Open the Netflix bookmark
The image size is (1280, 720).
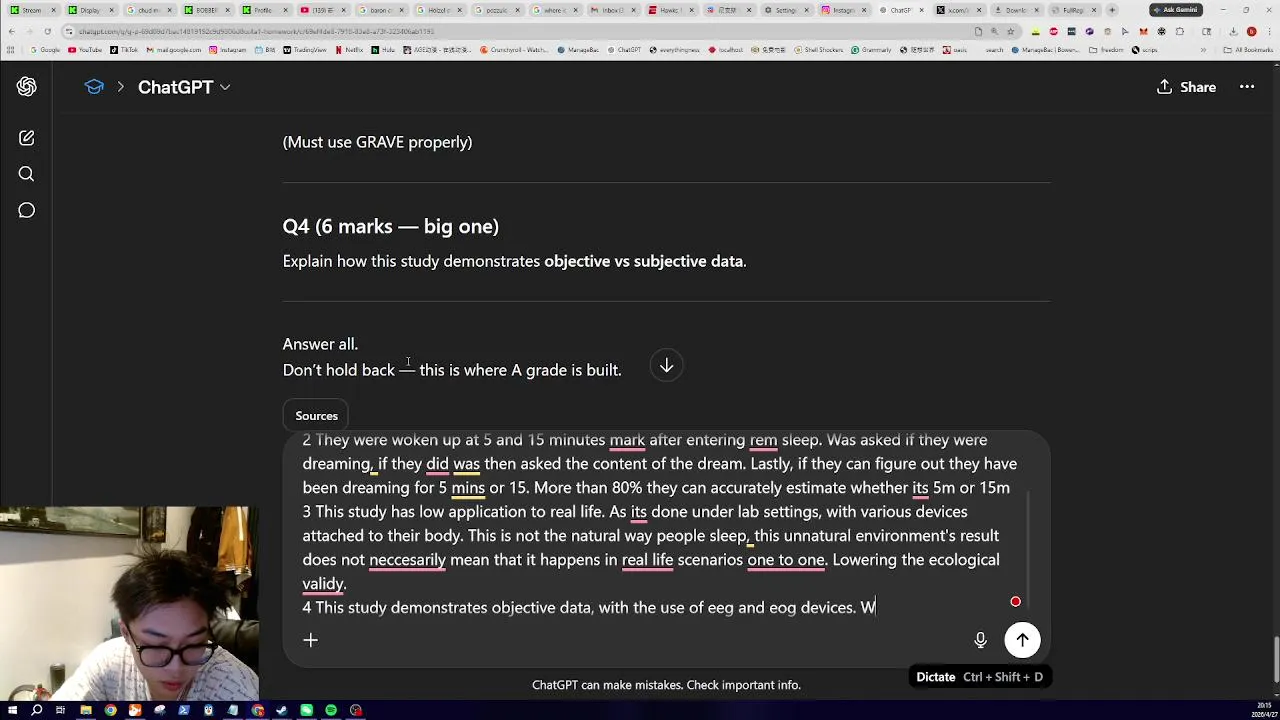(x=348, y=50)
